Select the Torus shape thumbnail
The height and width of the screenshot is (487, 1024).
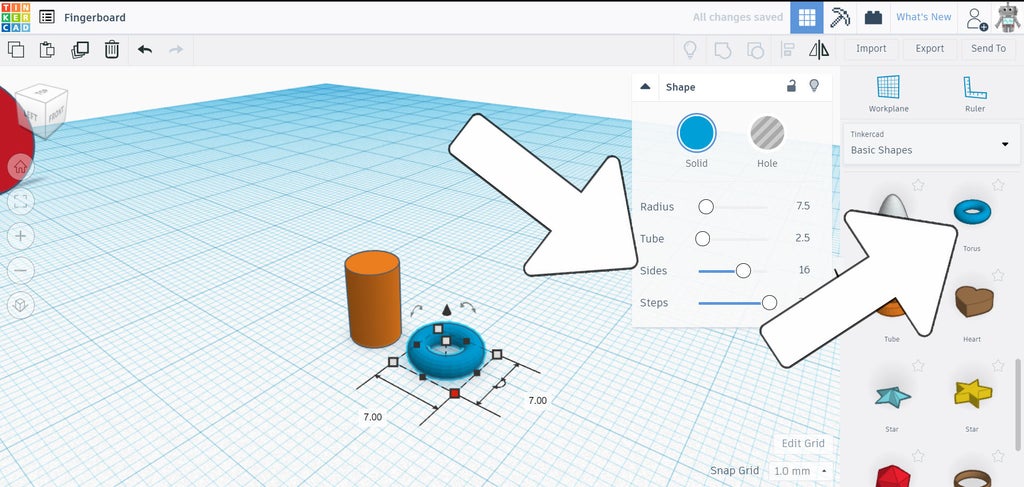click(x=972, y=212)
